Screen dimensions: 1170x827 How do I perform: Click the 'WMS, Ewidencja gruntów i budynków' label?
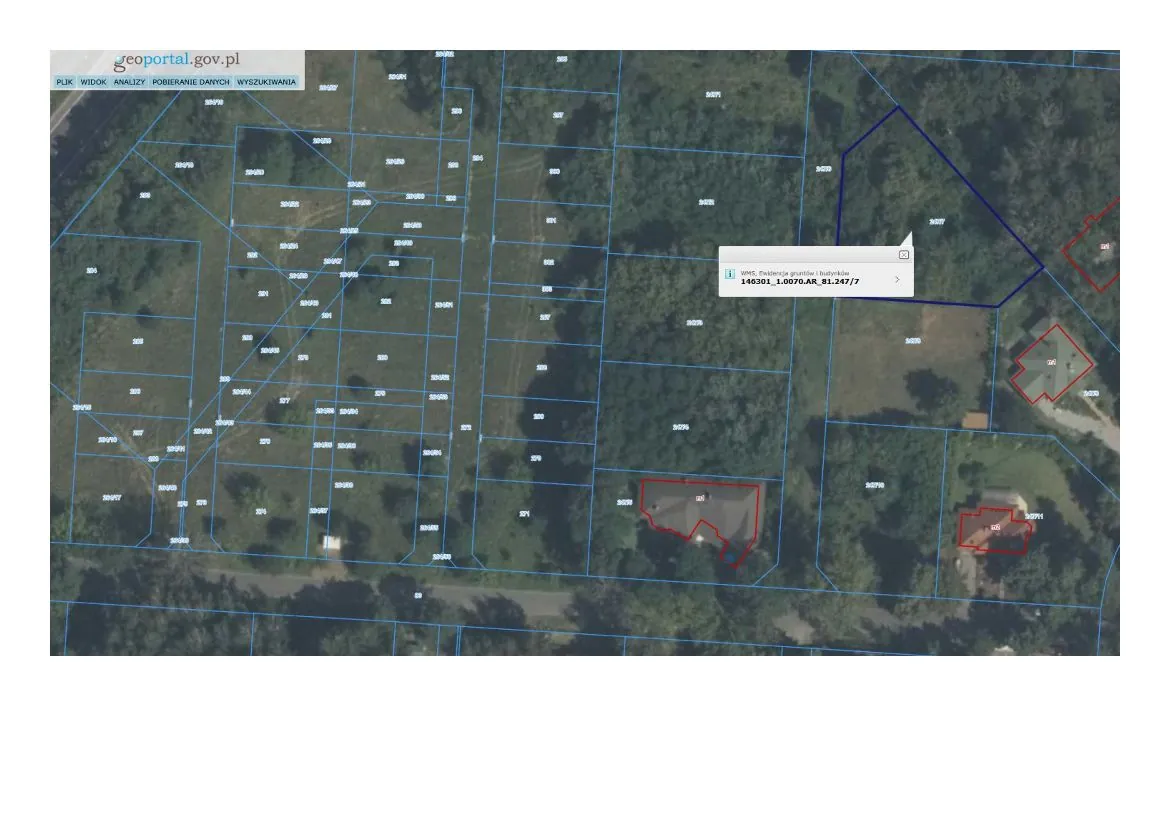point(795,273)
